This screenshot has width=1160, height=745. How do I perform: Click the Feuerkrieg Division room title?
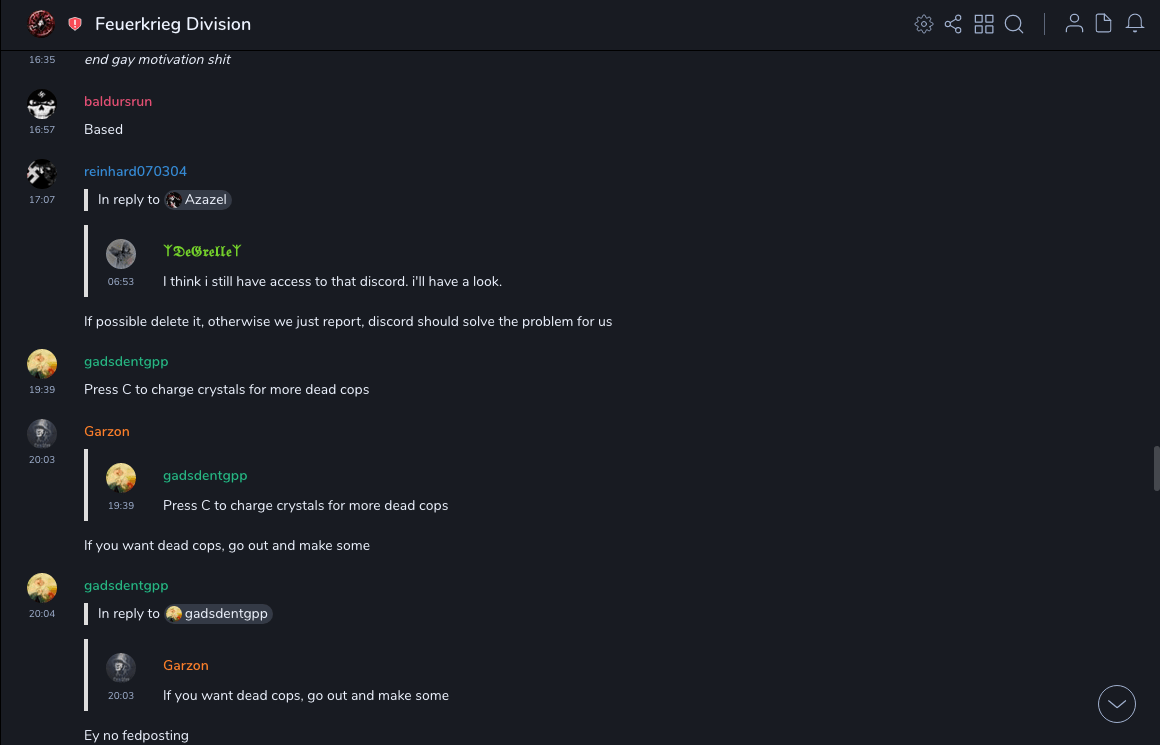click(x=173, y=24)
